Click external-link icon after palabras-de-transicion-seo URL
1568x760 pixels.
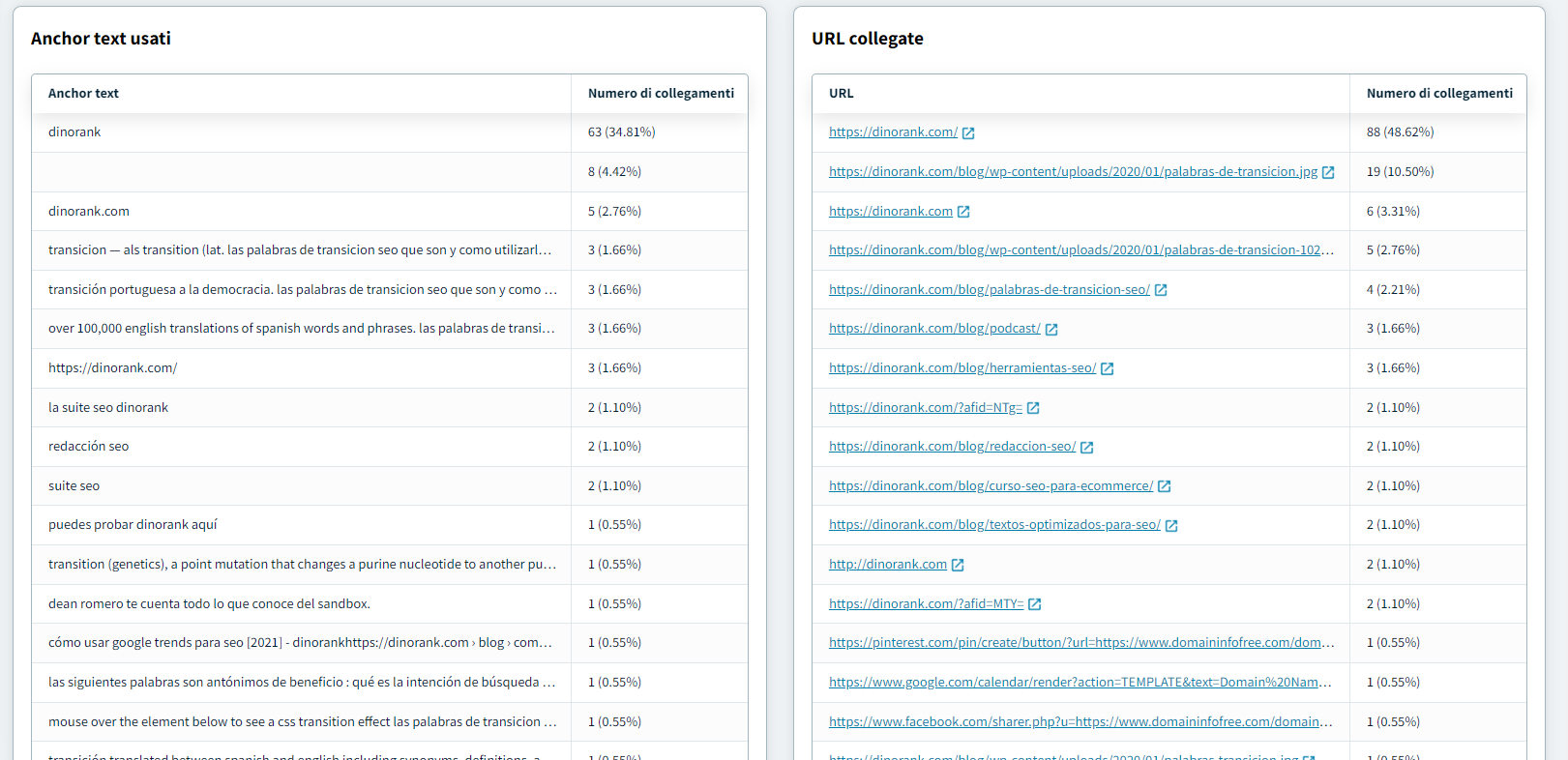pos(1161,290)
